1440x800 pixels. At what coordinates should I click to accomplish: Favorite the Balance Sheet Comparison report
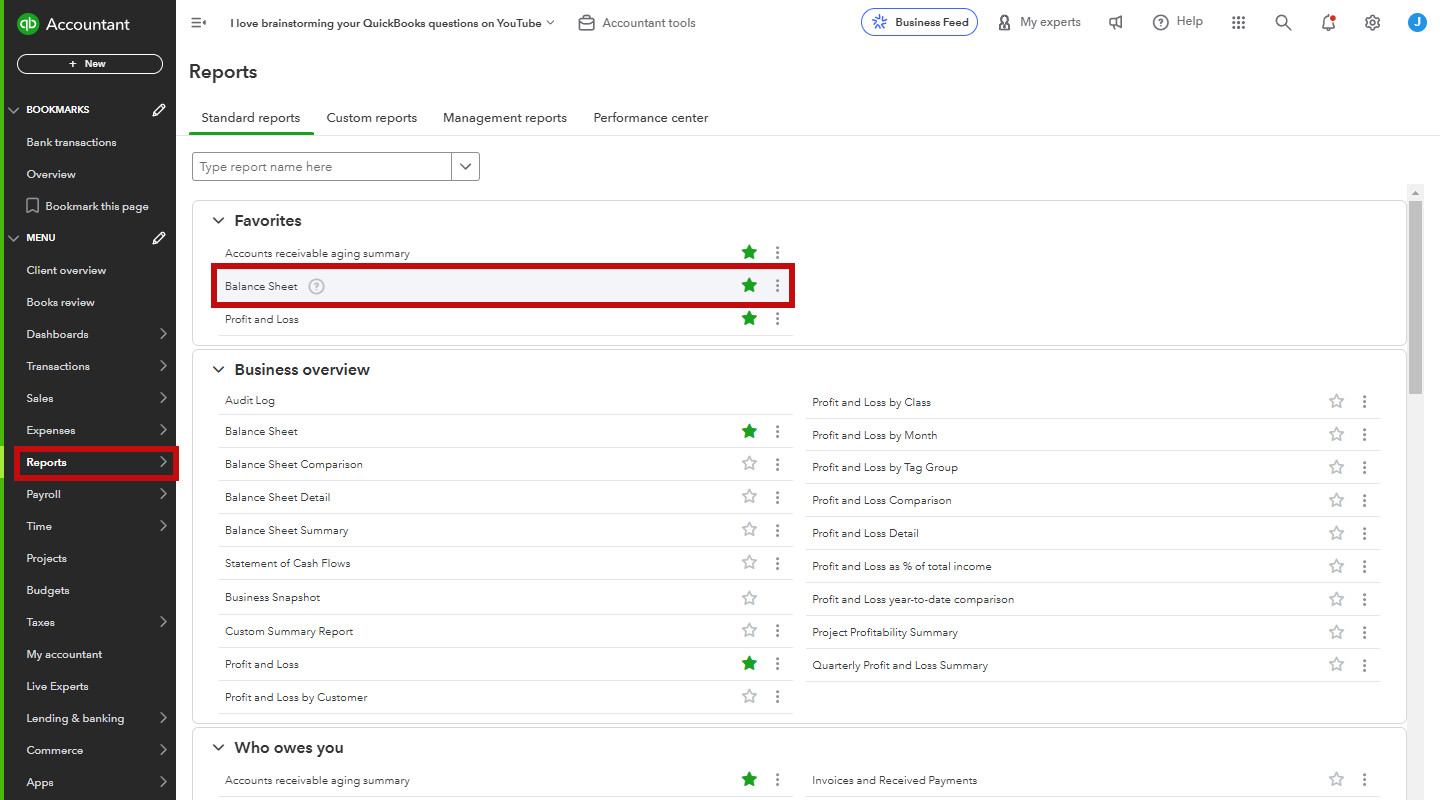pyautogui.click(x=749, y=464)
